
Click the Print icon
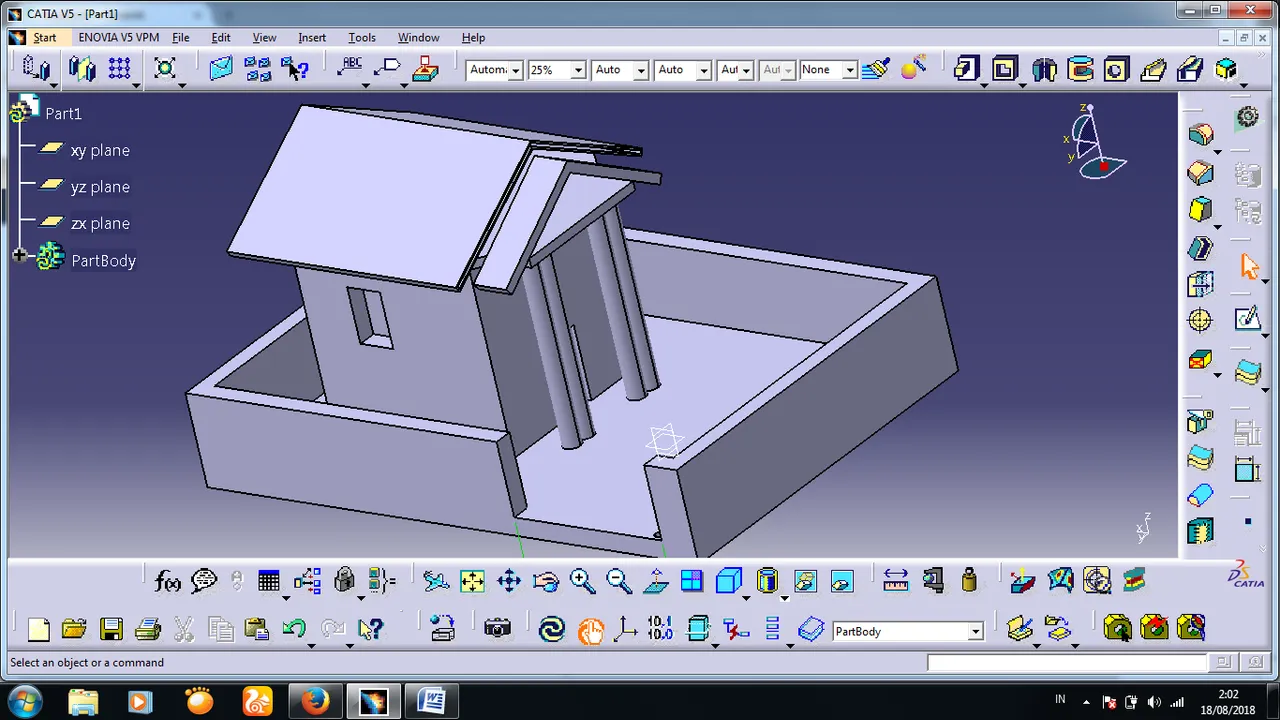point(148,629)
